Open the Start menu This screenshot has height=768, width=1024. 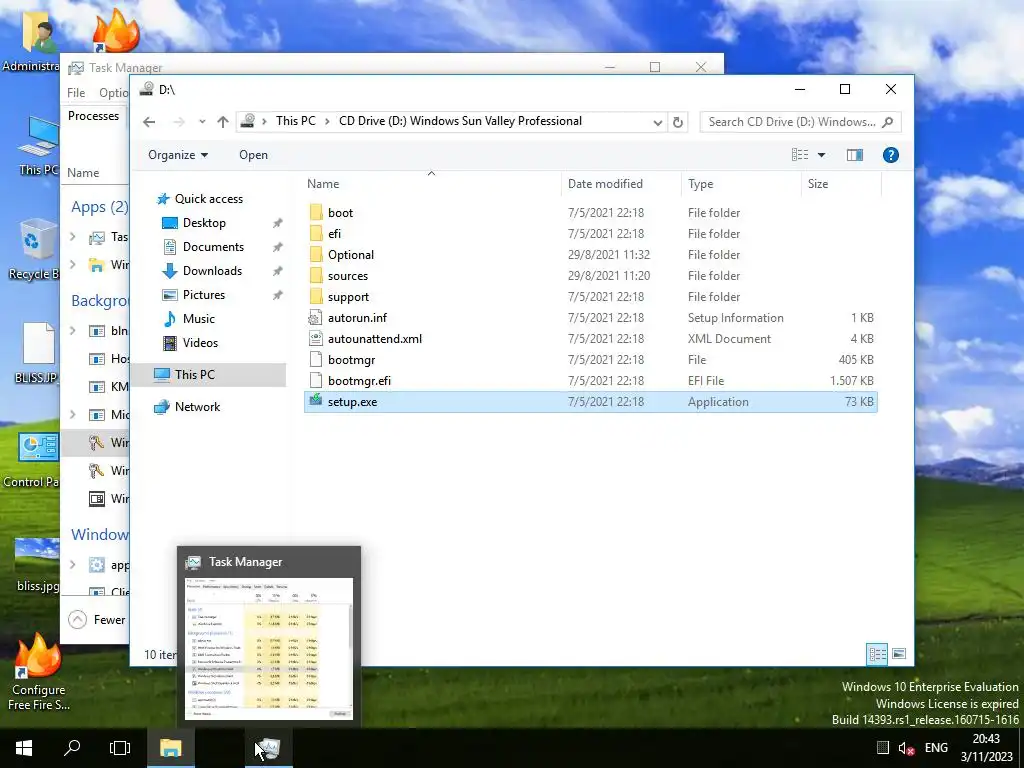[x=24, y=748]
